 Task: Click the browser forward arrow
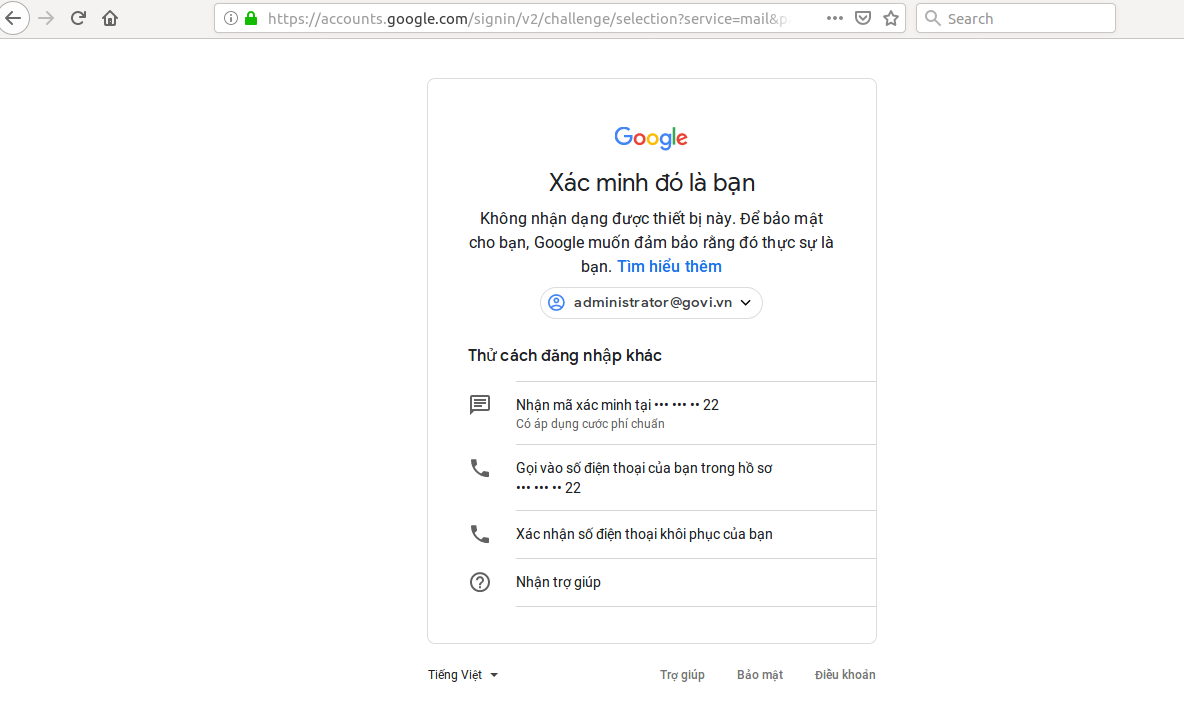click(x=46, y=18)
